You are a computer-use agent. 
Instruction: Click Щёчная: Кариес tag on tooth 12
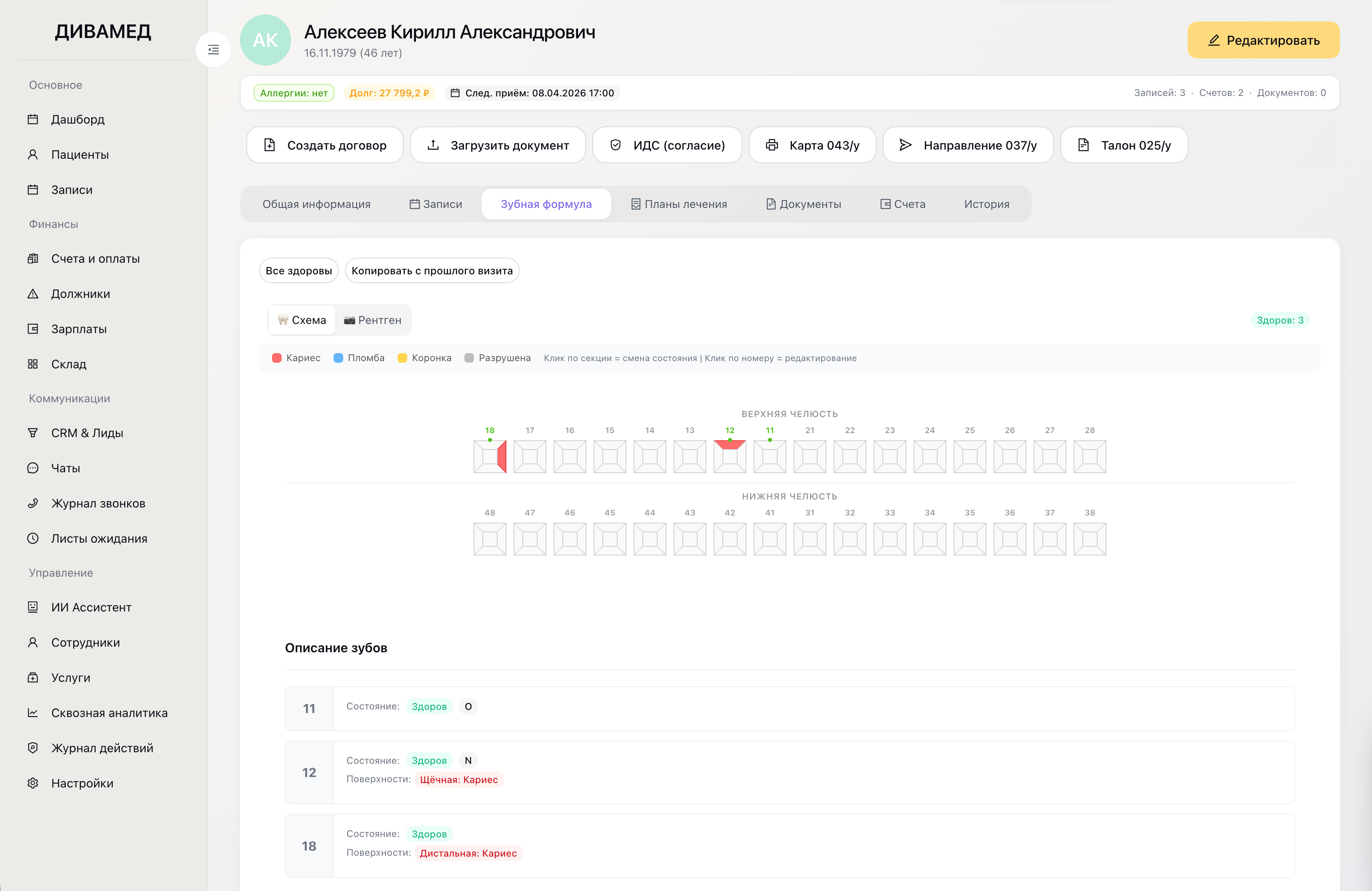459,780
